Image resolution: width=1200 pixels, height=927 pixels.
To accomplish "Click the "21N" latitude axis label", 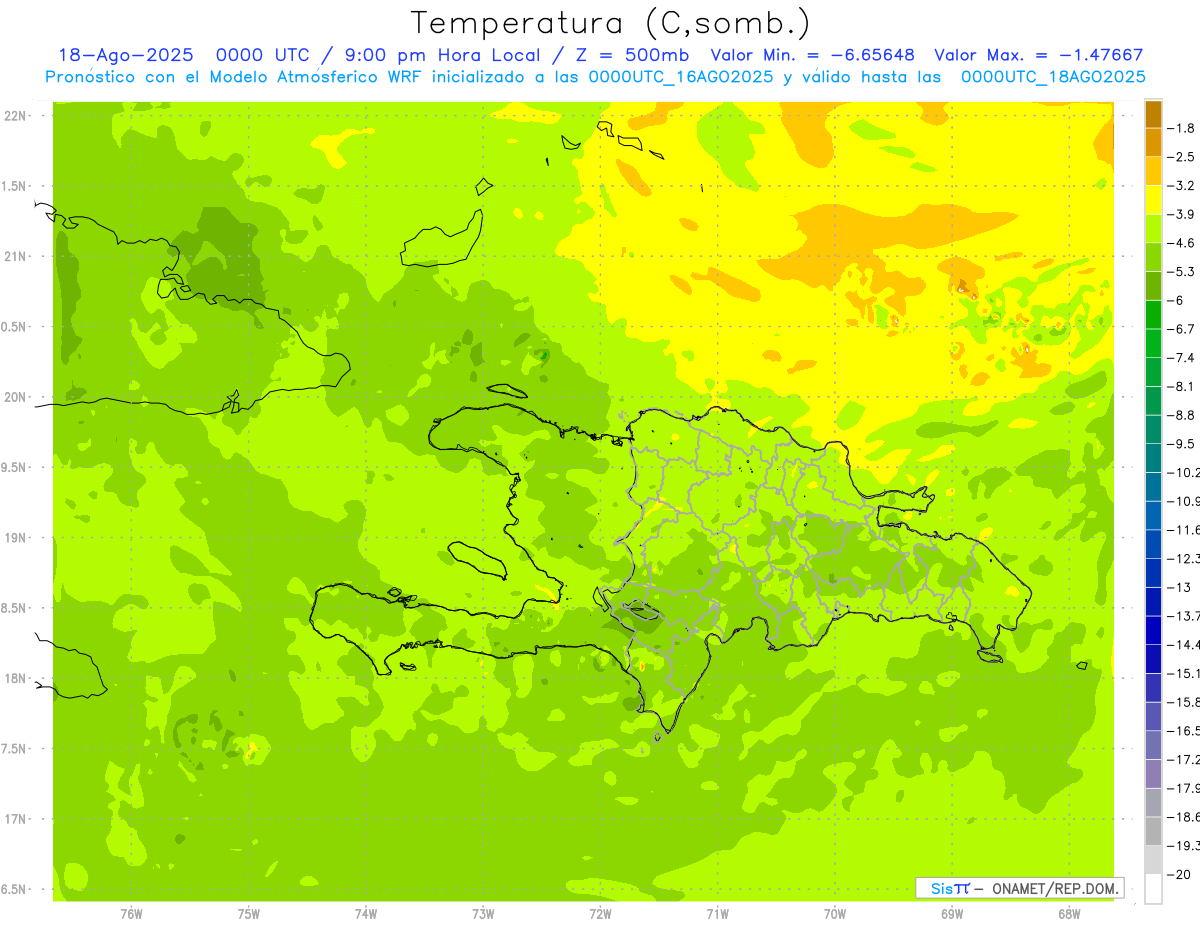I will (14, 256).
